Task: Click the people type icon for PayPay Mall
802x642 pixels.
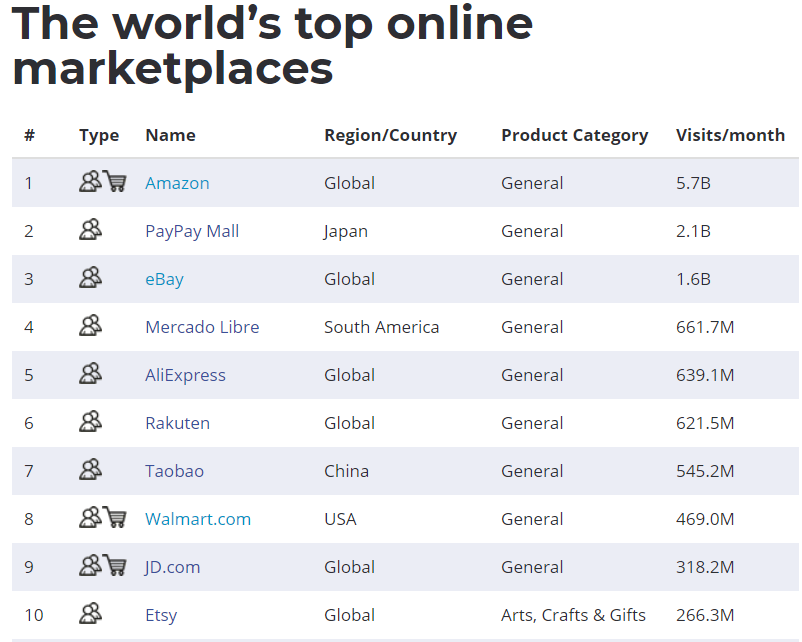Action: (91, 230)
